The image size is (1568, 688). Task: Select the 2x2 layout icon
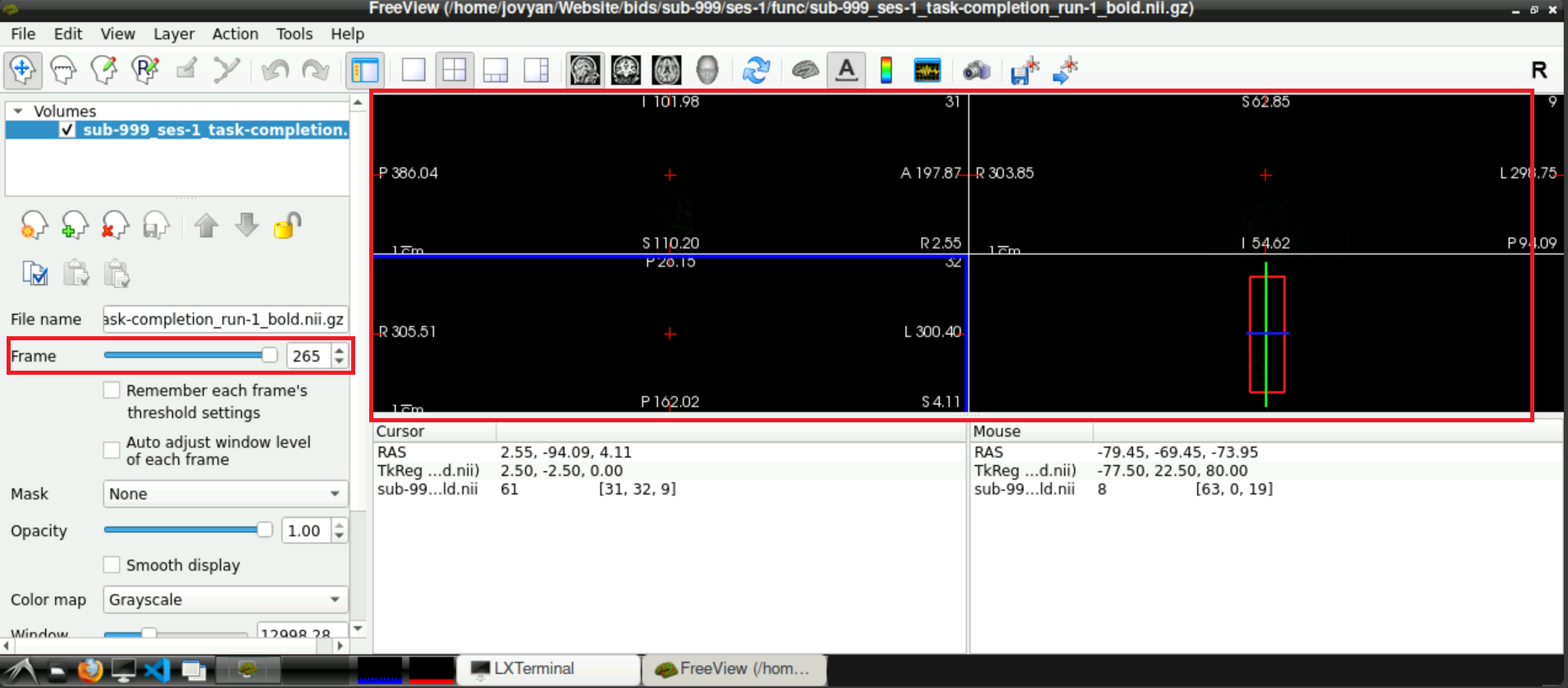point(455,71)
